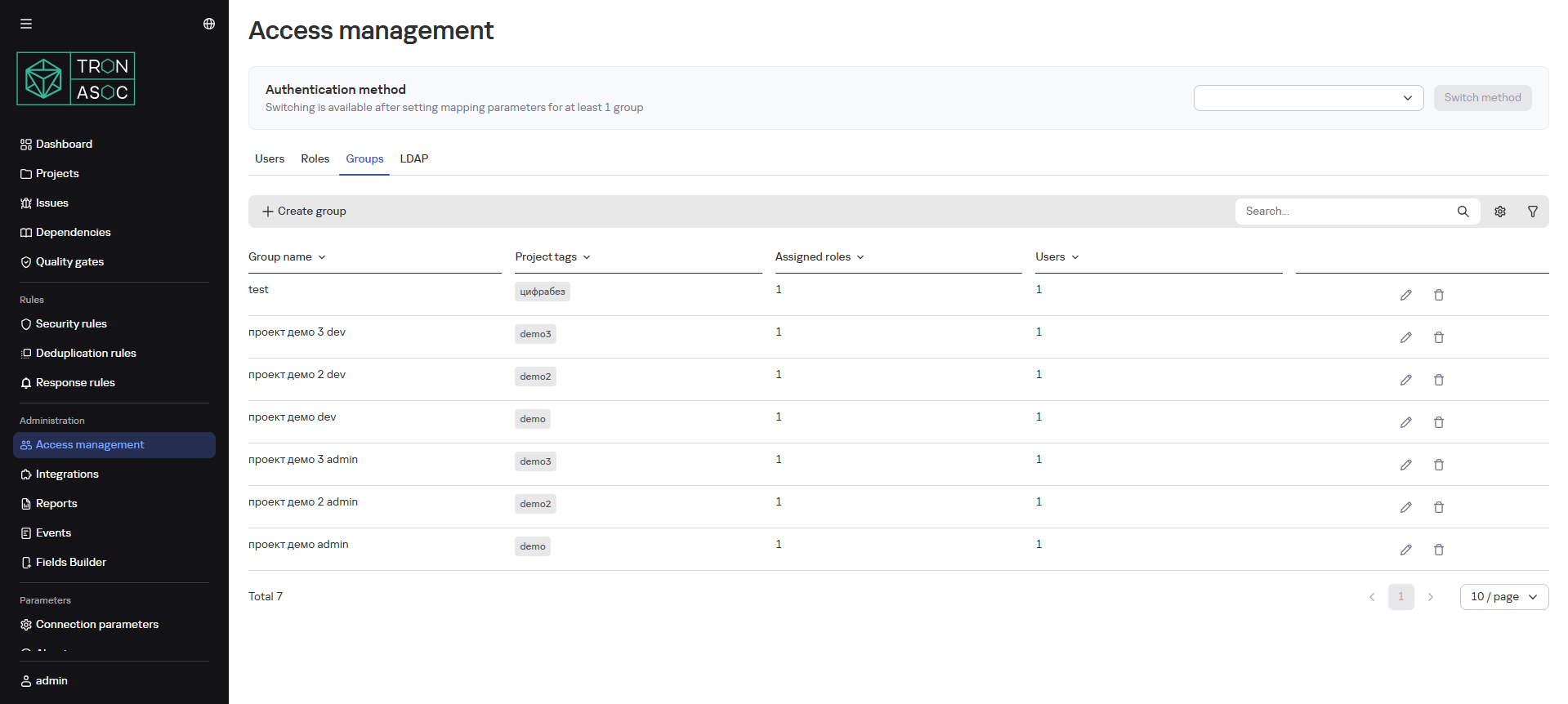Viewport: 1568px width, 704px height.
Task: Open the users count link for test group
Action: point(1039,290)
